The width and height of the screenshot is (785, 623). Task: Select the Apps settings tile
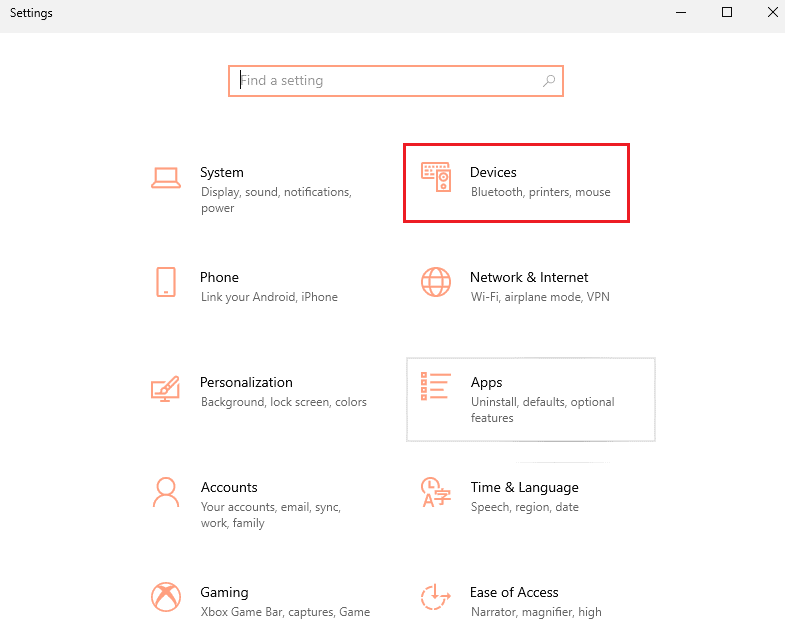(531, 399)
